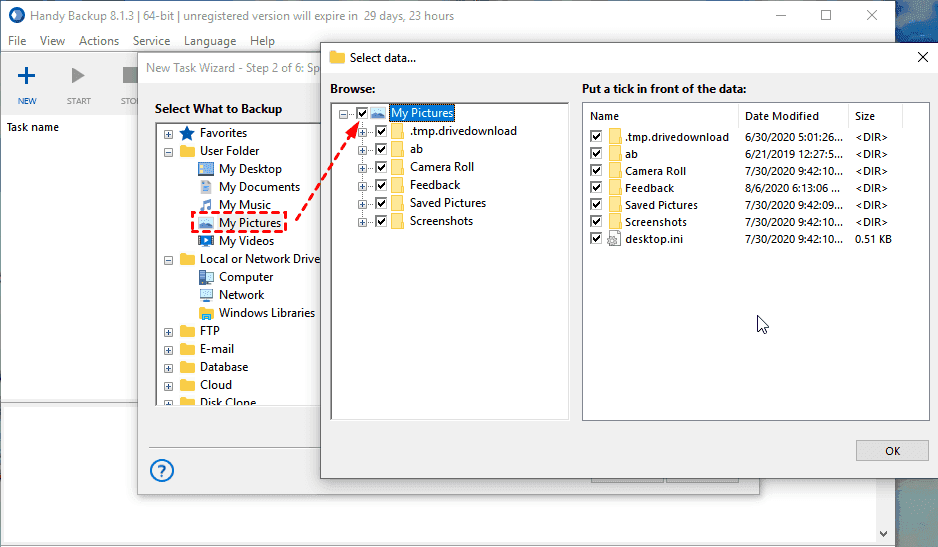Select Feedback label in Browse tree
The width and height of the screenshot is (938, 547).
click(x=435, y=185)
